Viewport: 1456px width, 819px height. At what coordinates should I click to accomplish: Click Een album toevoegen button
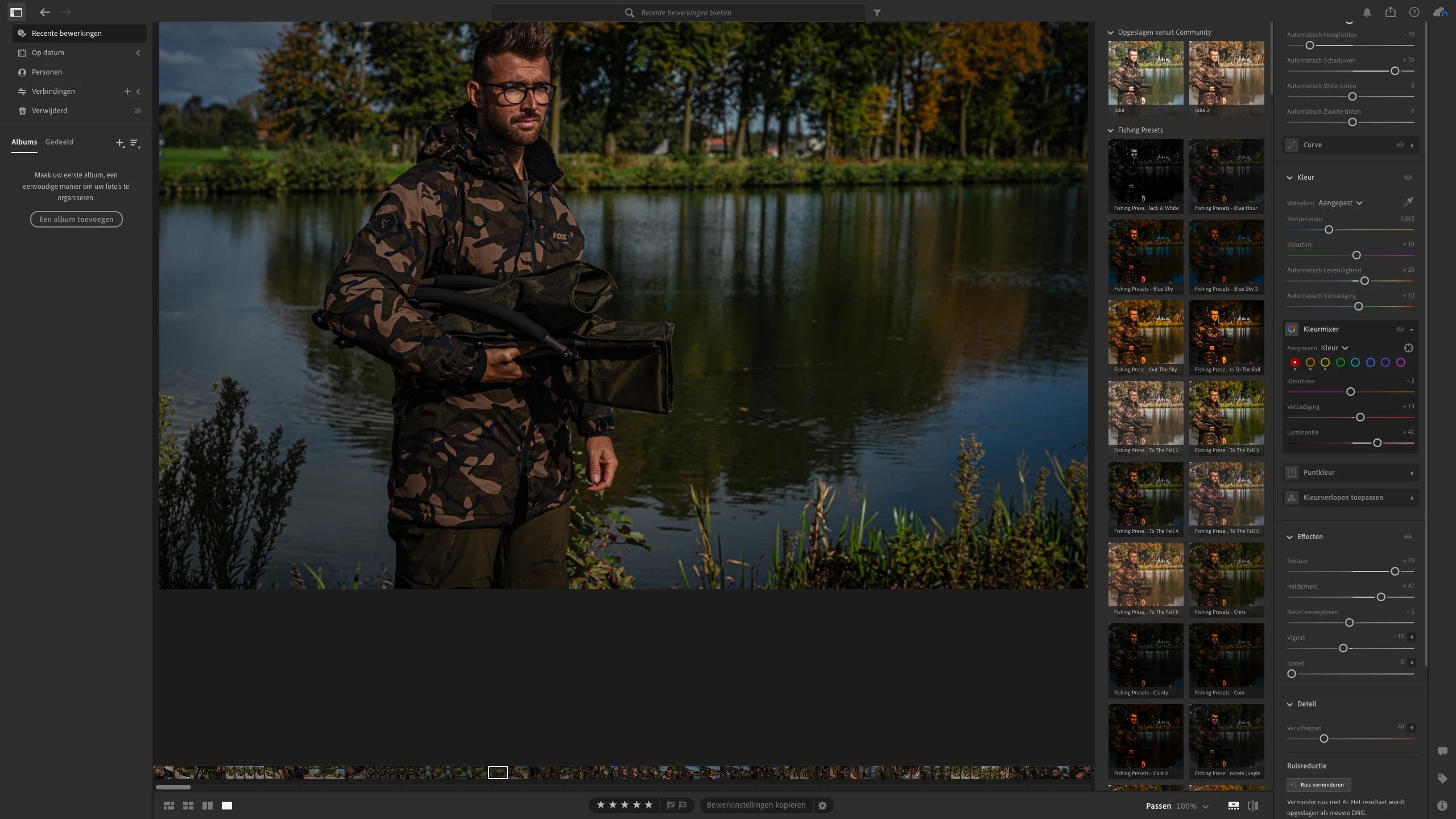coord(76,220)
